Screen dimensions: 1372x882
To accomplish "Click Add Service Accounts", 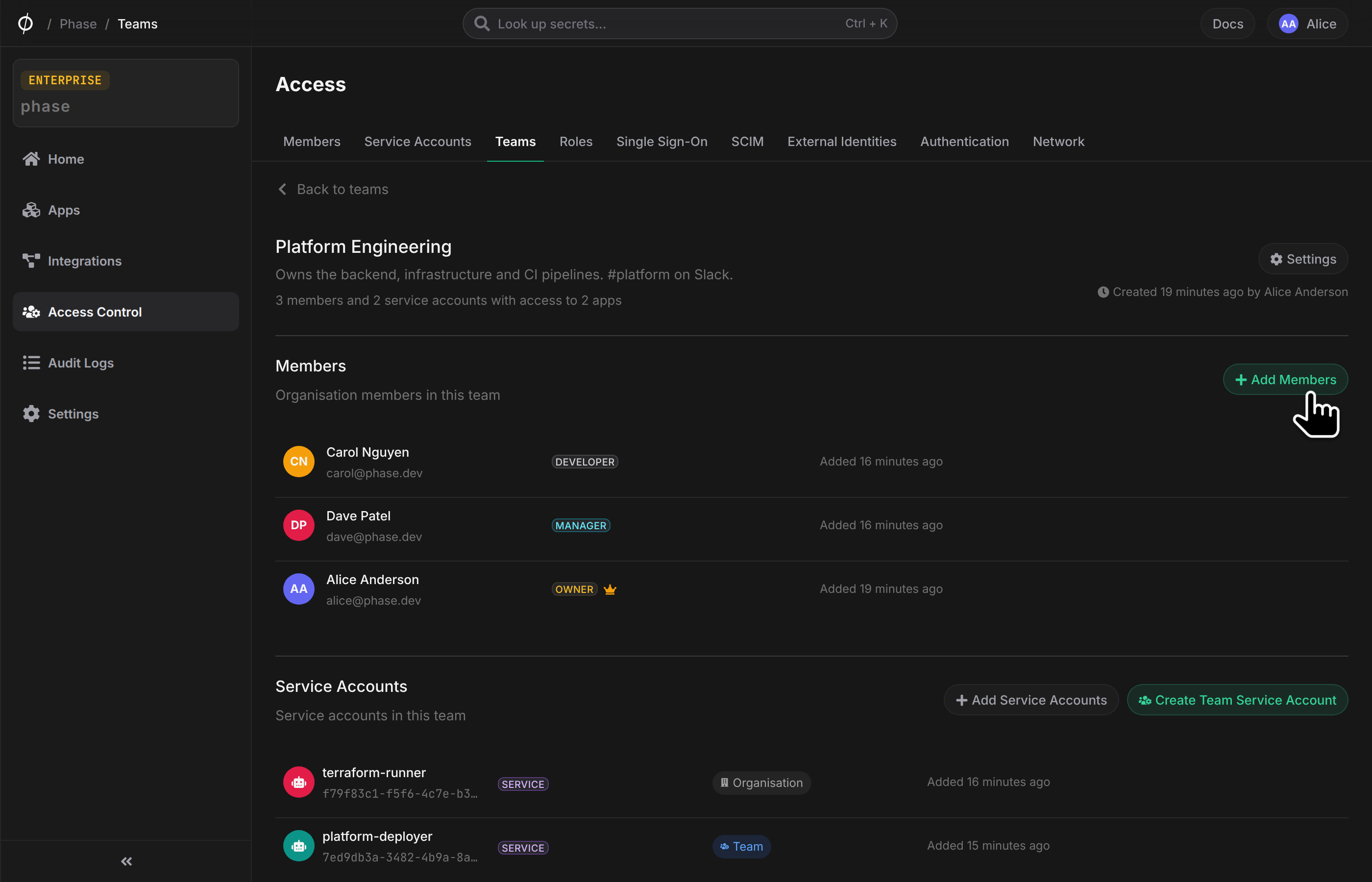I will 1031,700.
